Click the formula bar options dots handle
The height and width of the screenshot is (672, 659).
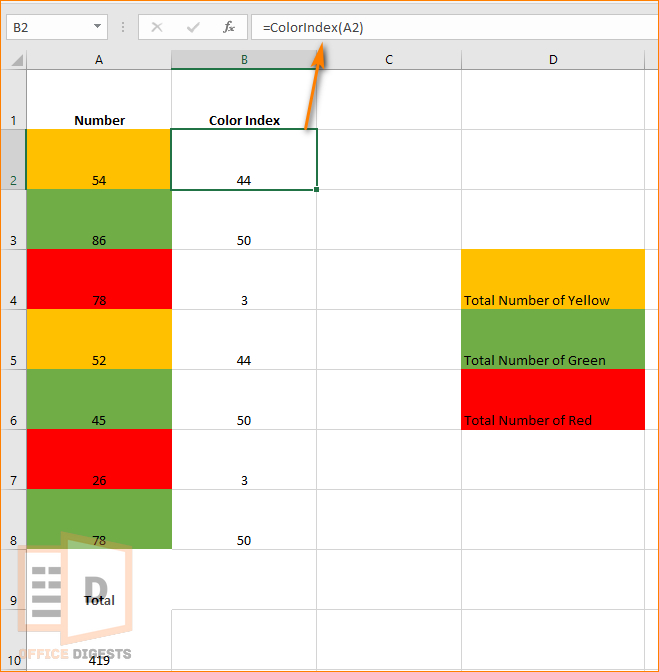tap(123, 27)
